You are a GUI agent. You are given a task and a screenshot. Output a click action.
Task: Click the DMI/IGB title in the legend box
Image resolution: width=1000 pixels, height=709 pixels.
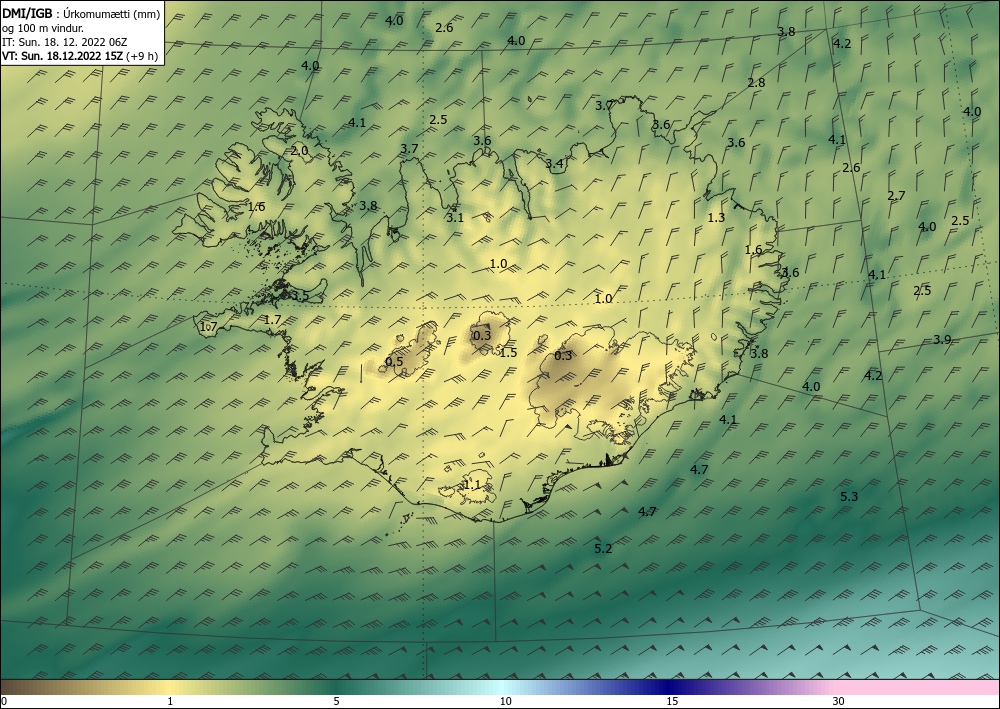click(x=25, y=15)
